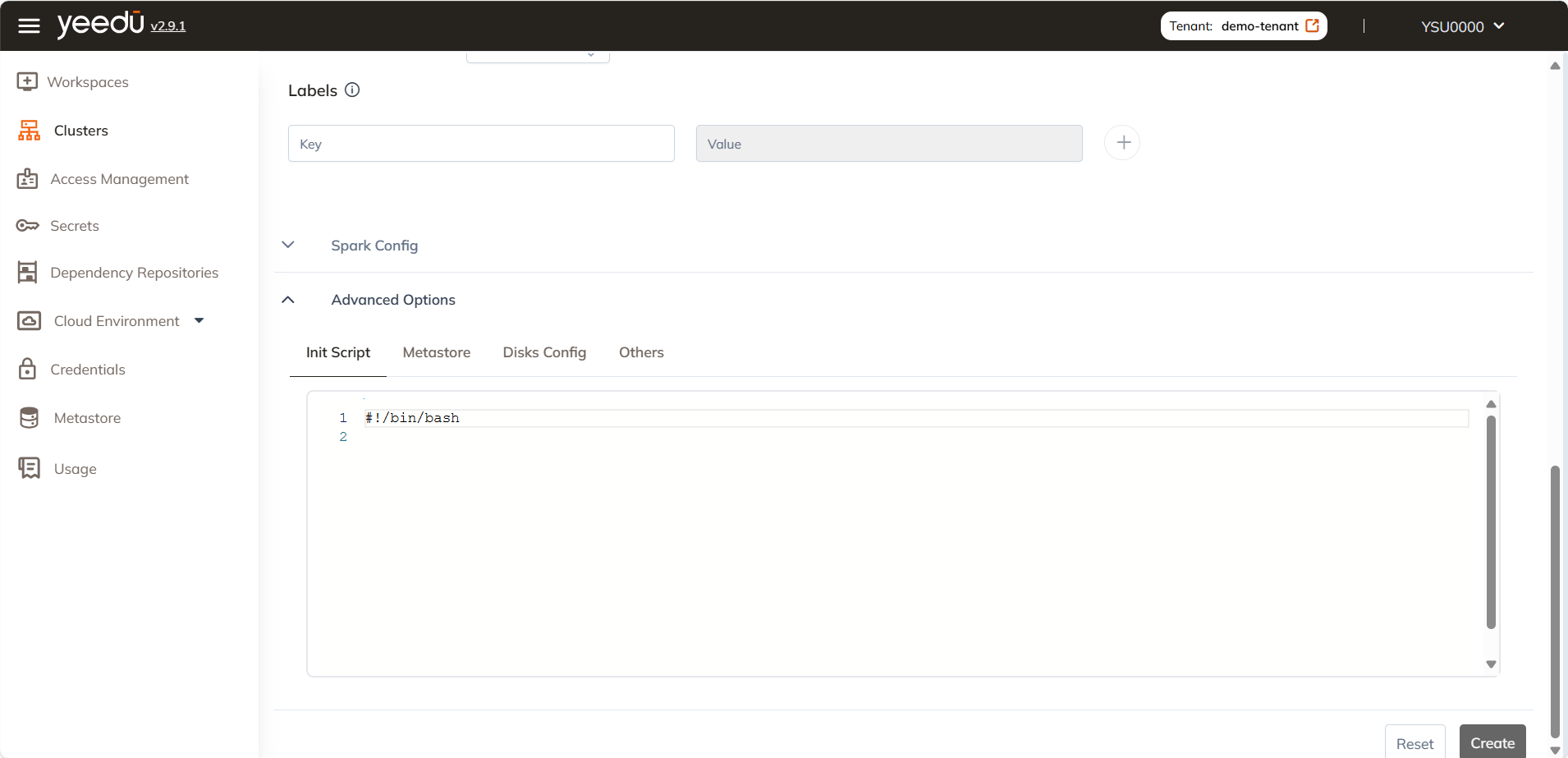1568x758 pixels.
Task: Switch to the Disks Config tab
Action: pyautogui.click(x=544, y=351)
